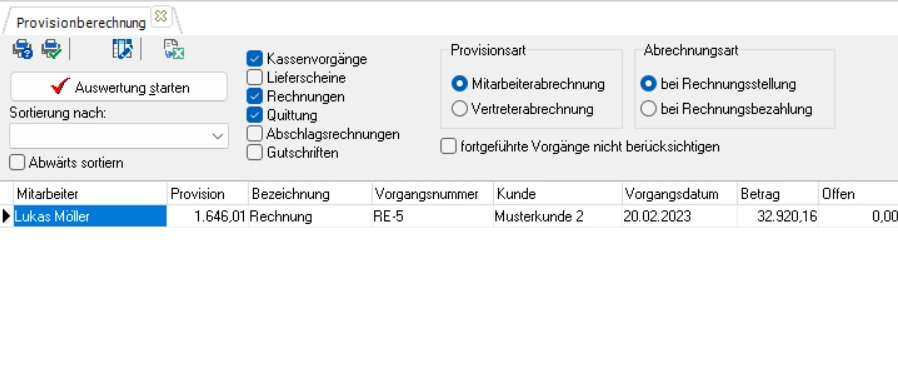The height and width of the screenshot is (381, 898).
Task: Choose bei Rechnungsbezahlung as Abrechnungsart
Action: coord(648,109)
